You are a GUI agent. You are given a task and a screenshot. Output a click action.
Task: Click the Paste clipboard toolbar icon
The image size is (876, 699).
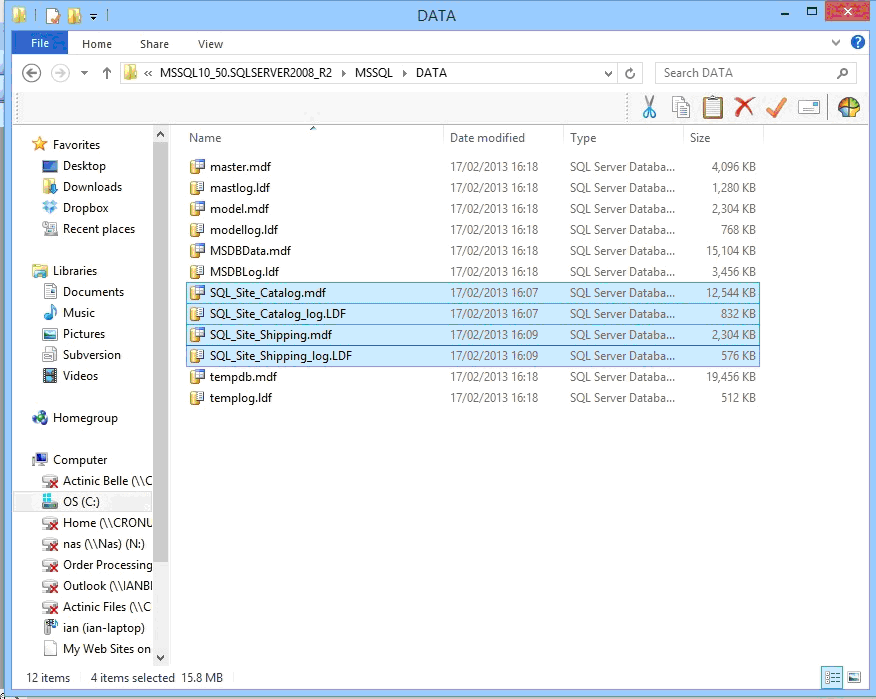tap(712, 107)
